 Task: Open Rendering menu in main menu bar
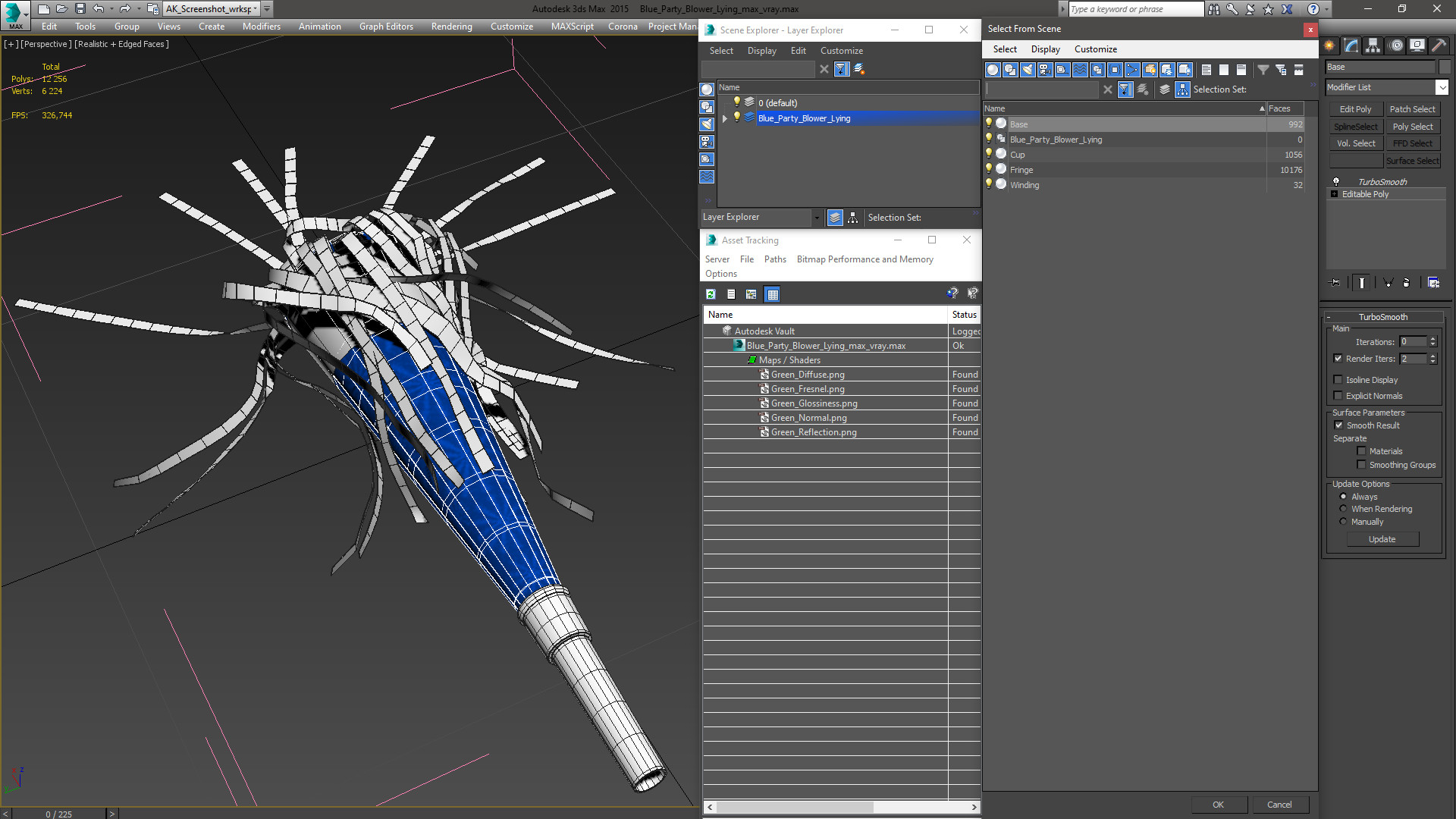pos(452,27)
